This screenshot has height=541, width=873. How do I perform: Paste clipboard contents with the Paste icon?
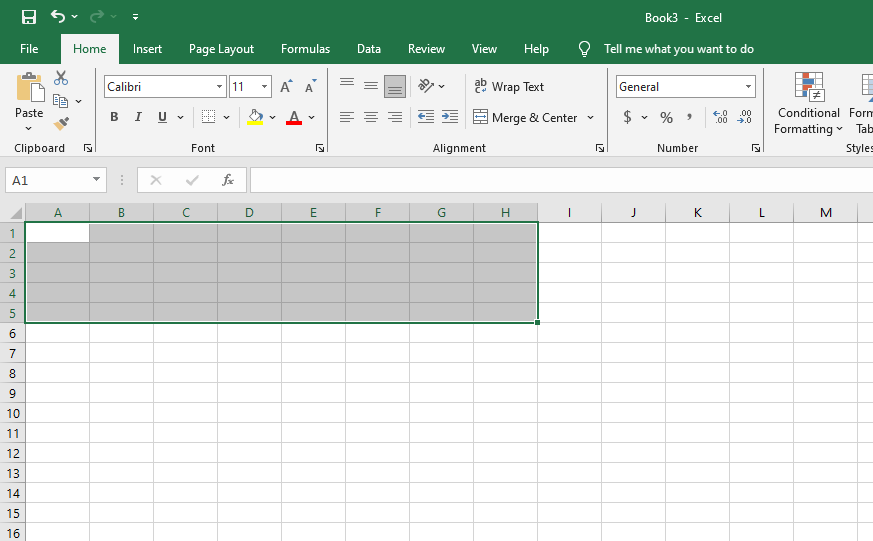click(x=30, y=87)
